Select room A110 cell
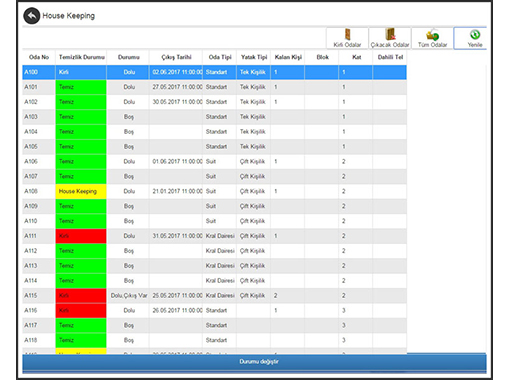 click(x=39, y=221)
